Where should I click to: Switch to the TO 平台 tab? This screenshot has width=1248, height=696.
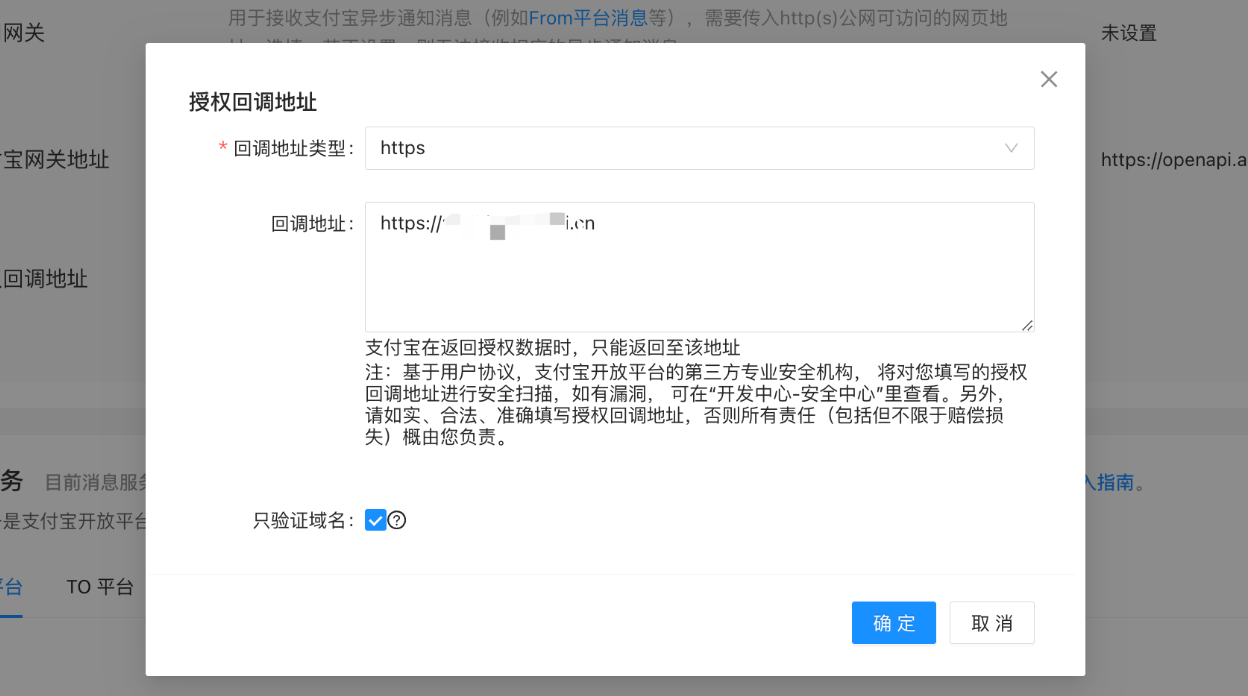(100, 587)
